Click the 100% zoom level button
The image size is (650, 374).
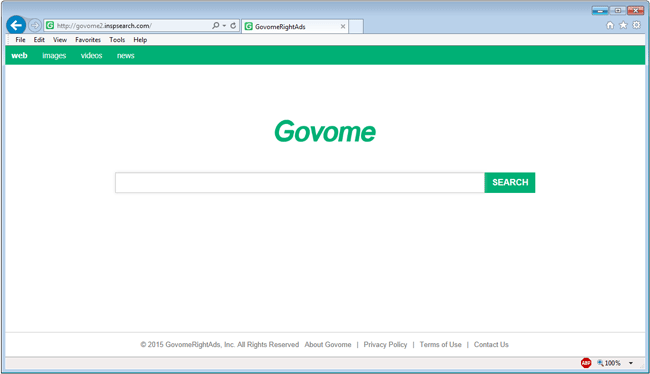(609, 363)
